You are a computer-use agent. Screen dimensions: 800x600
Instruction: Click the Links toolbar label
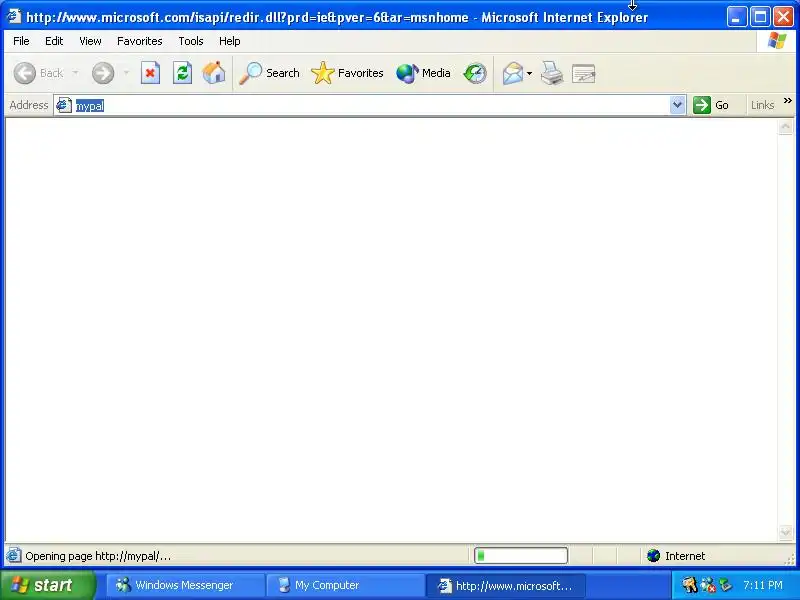point(762,105)
